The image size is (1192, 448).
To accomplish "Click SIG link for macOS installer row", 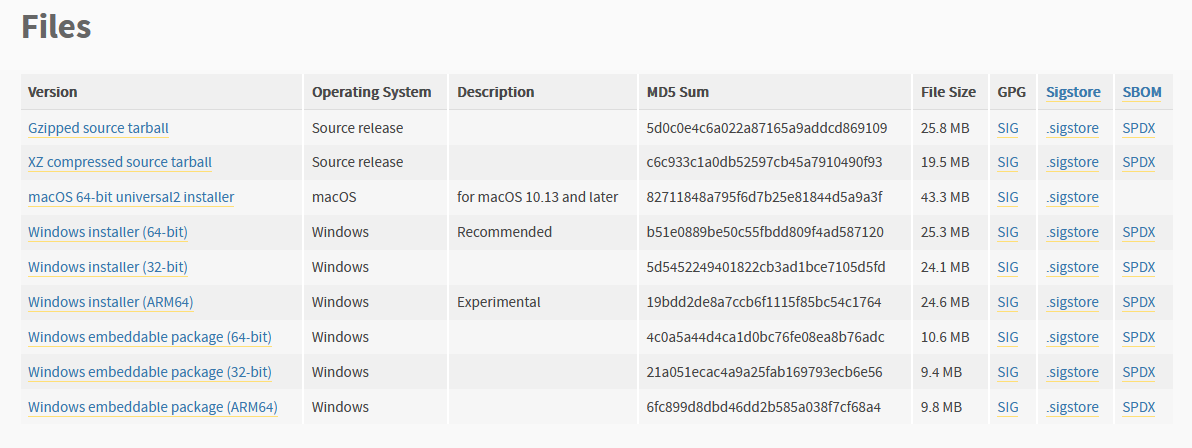I will (1008, 197).
